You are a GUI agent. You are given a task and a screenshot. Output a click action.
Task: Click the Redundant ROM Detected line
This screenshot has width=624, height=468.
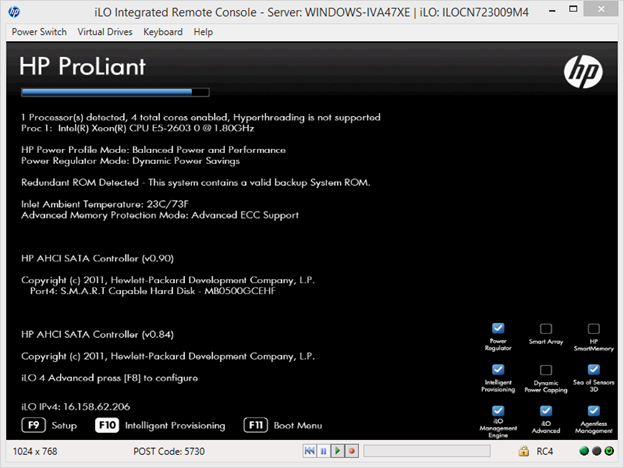click(x=196, y=183)
